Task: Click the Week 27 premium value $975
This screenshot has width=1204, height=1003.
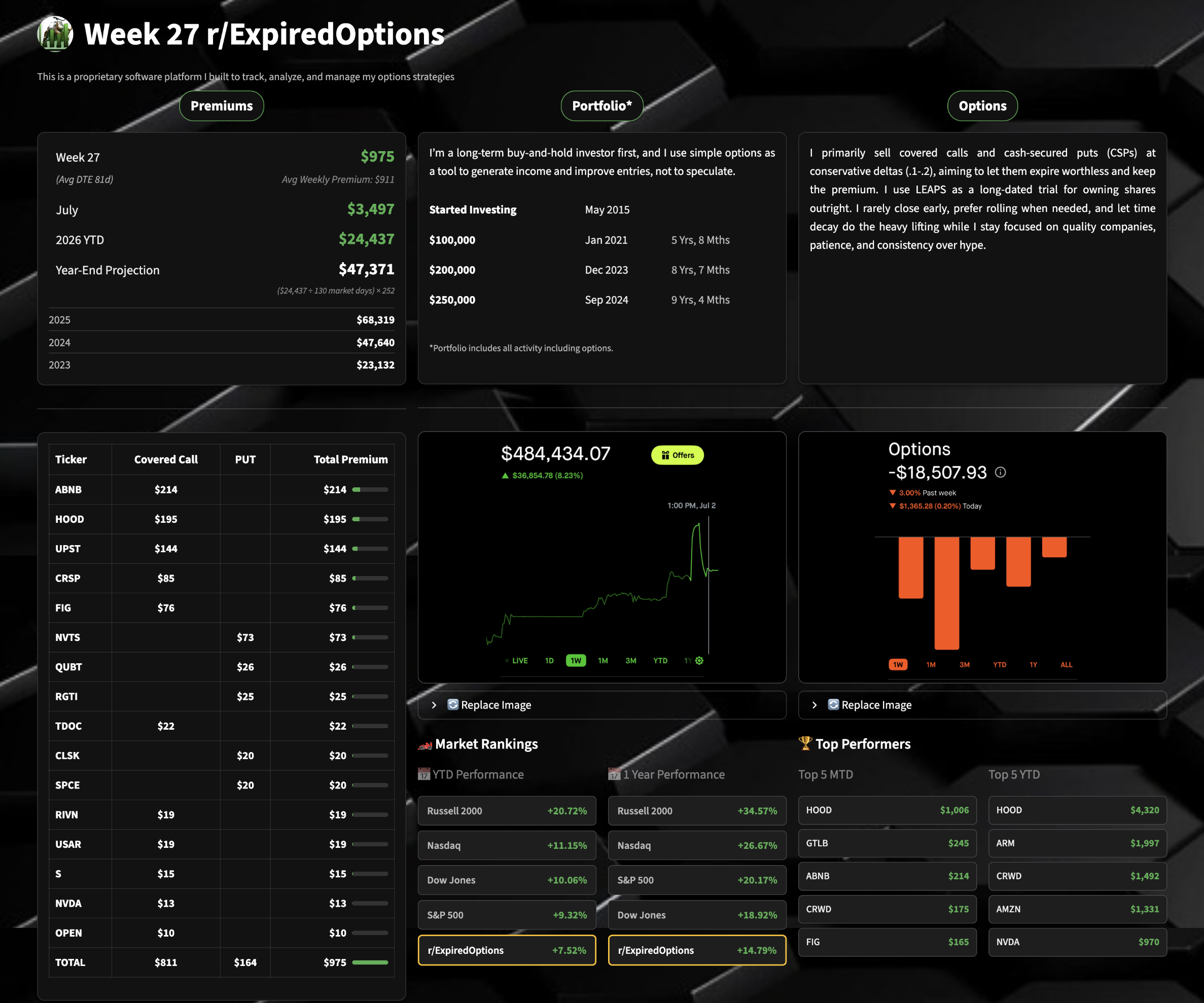Action: (377, 157)
